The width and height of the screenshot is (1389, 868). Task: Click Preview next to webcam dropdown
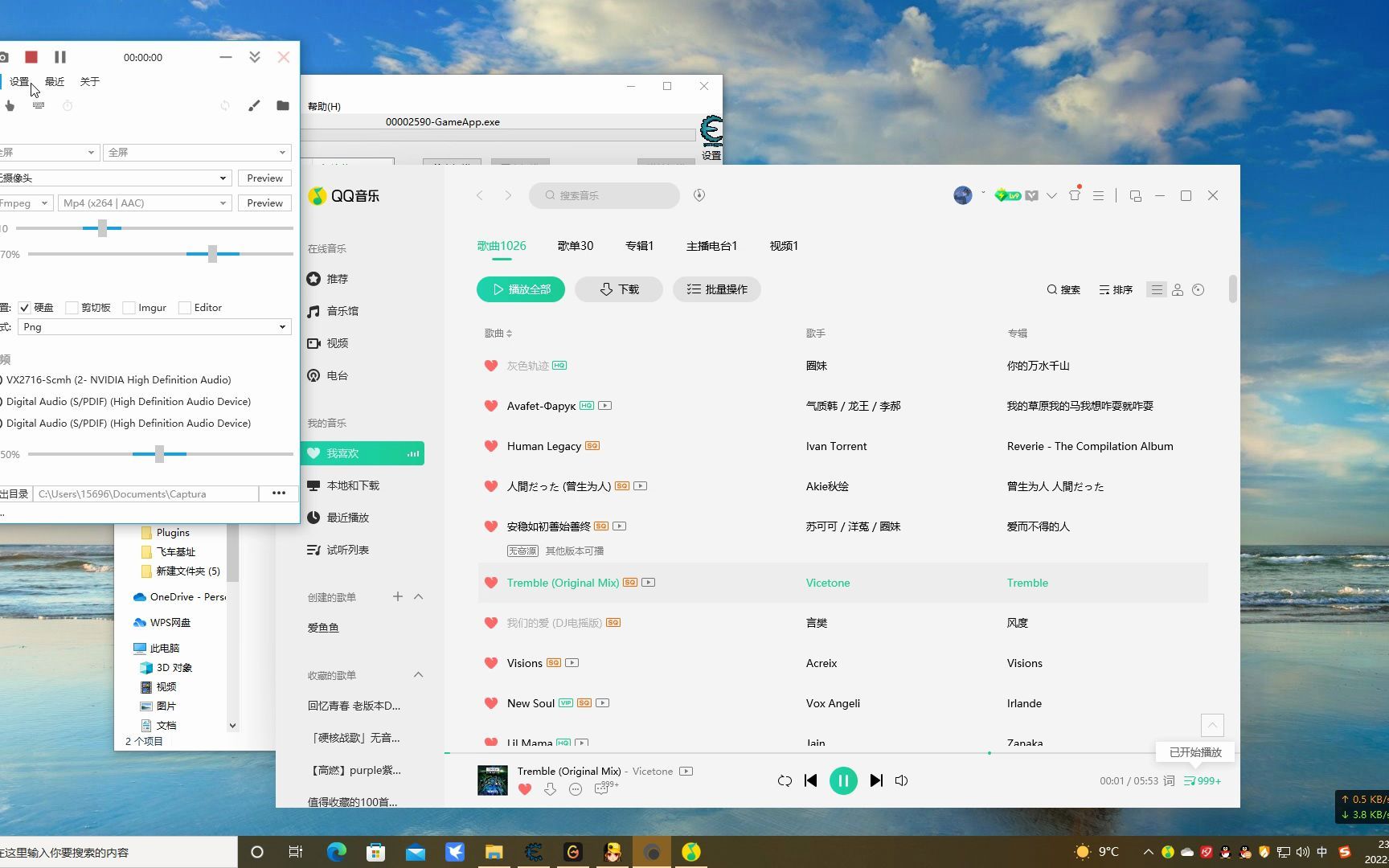point(264,178)
